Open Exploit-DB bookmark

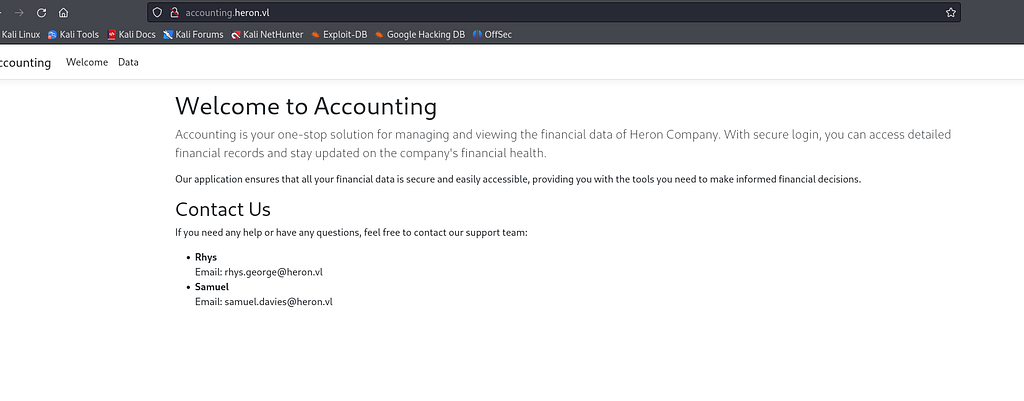tap(339, 35)
